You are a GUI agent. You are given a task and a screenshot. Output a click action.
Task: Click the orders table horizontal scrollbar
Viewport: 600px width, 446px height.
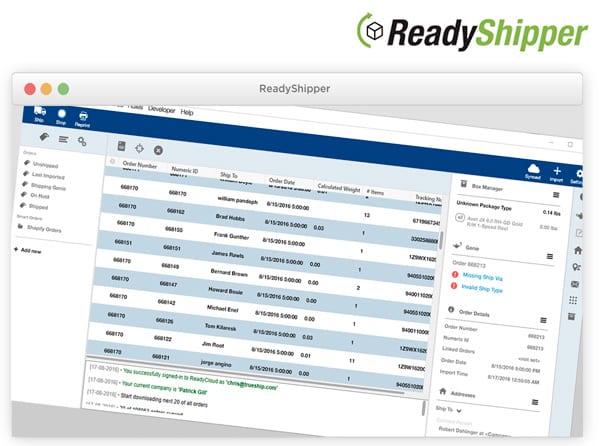(245, 376)
